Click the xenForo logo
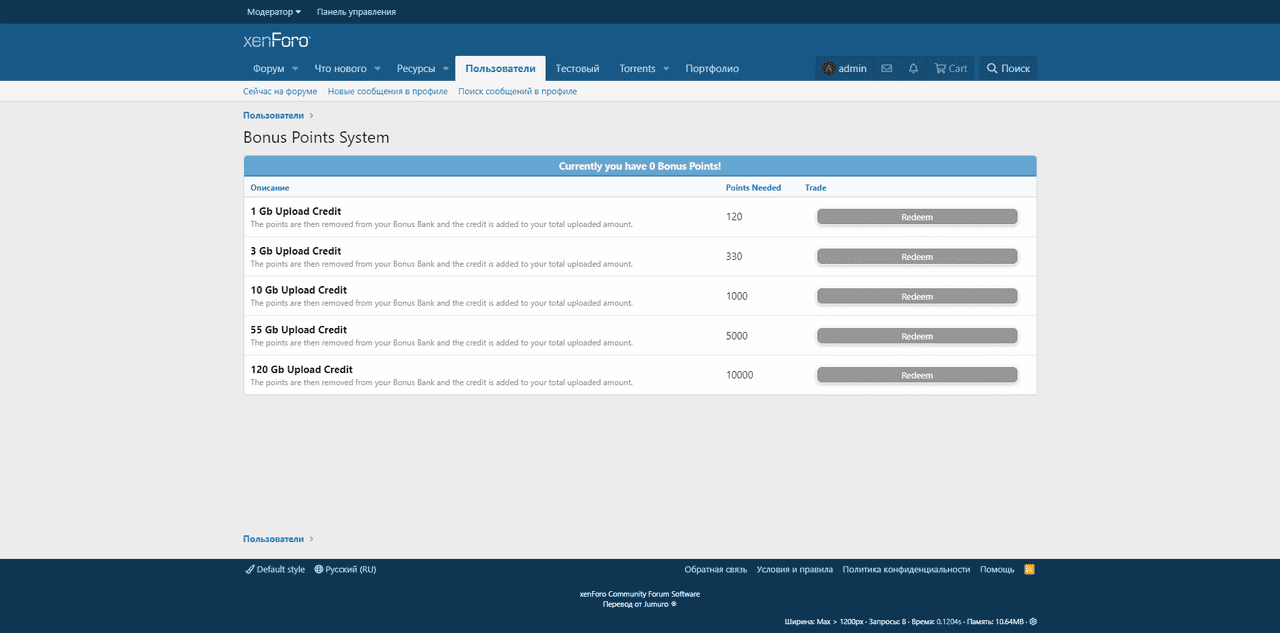The image size is (1280, 633). click(x=277, y=41)
